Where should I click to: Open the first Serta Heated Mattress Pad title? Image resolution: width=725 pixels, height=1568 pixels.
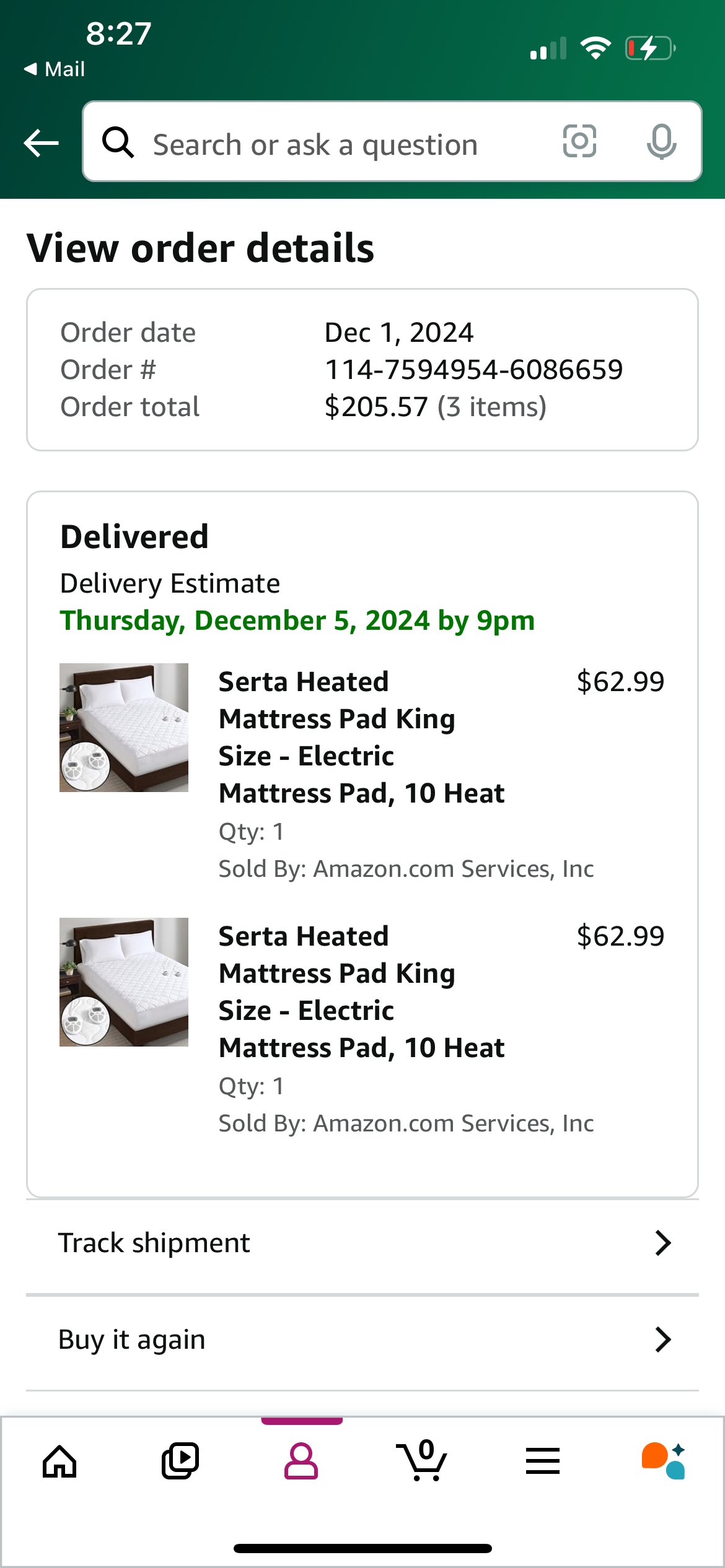click(362, 738)
